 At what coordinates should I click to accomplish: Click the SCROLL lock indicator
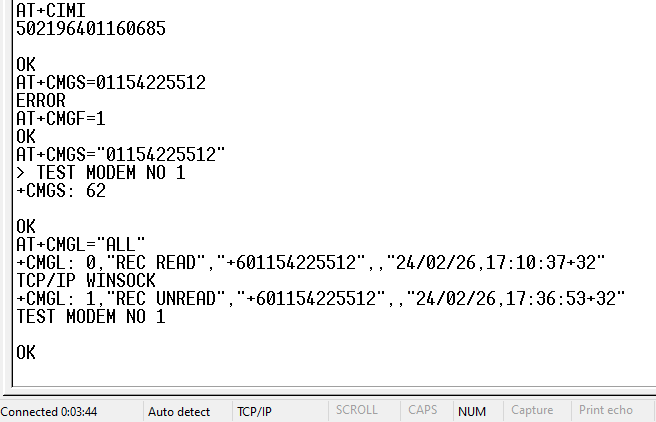[x=357, y=411]
